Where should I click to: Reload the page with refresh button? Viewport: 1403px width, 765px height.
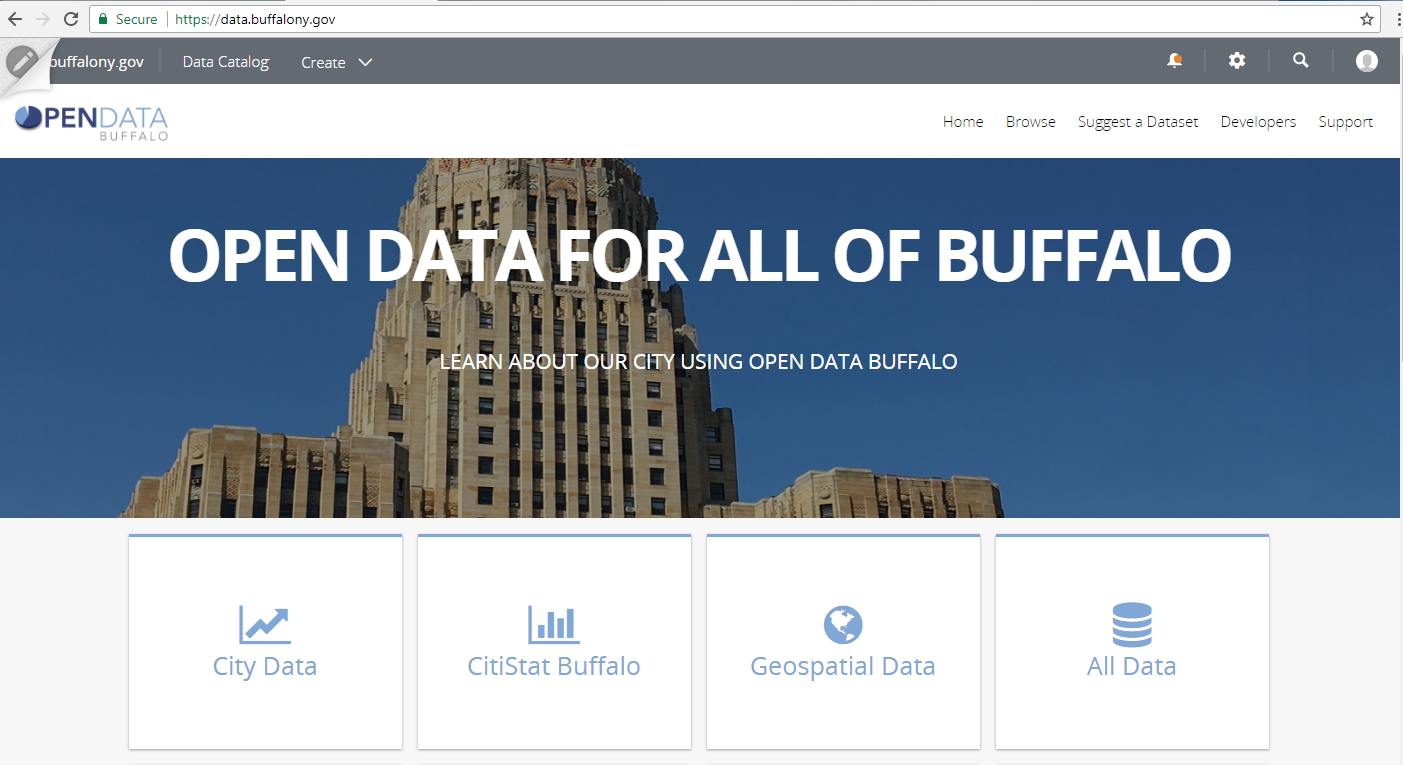coord(71,19)
